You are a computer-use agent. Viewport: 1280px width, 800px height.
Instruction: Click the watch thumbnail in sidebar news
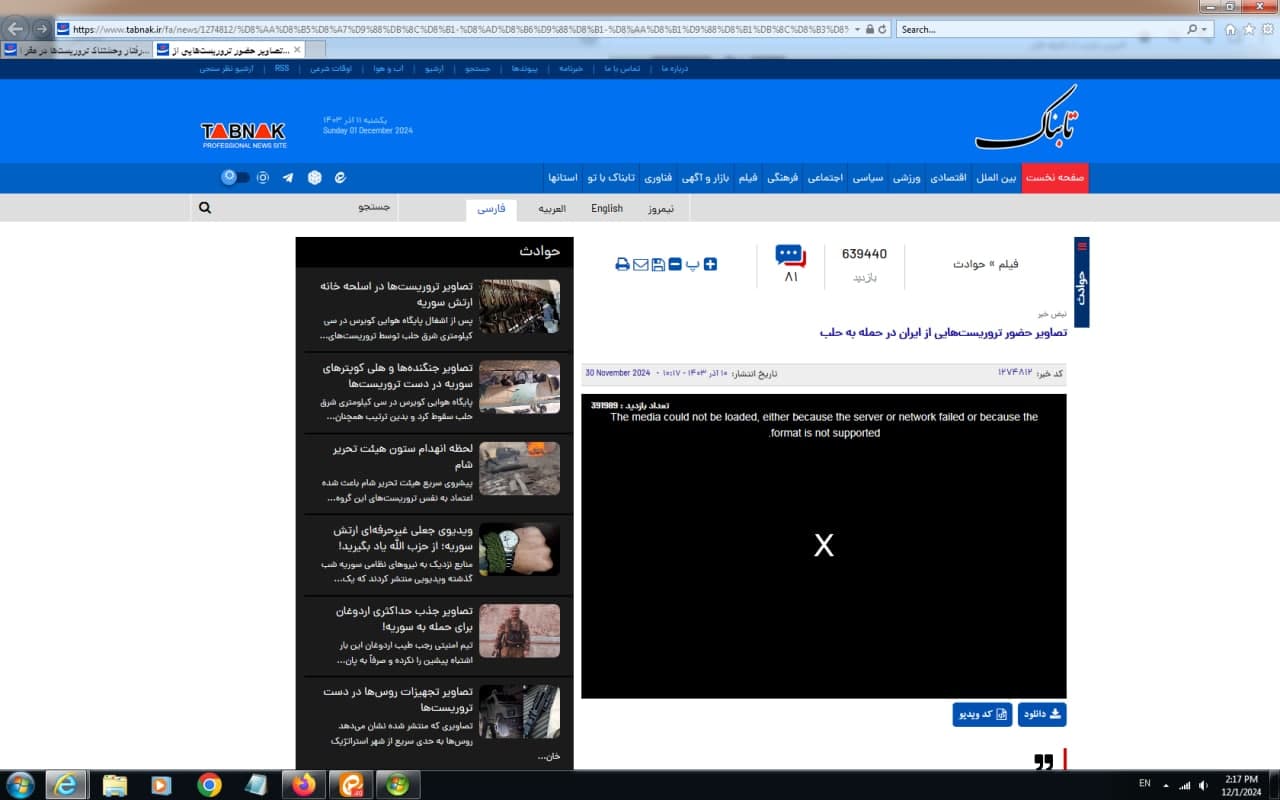pos(519,549)
